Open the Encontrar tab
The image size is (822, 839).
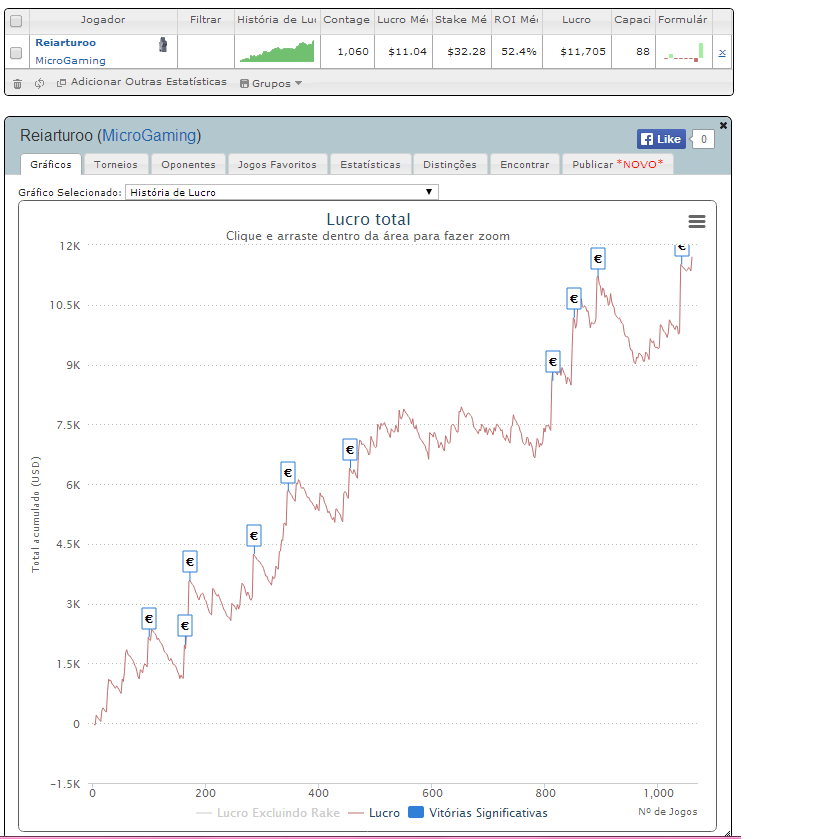point(525,164)
